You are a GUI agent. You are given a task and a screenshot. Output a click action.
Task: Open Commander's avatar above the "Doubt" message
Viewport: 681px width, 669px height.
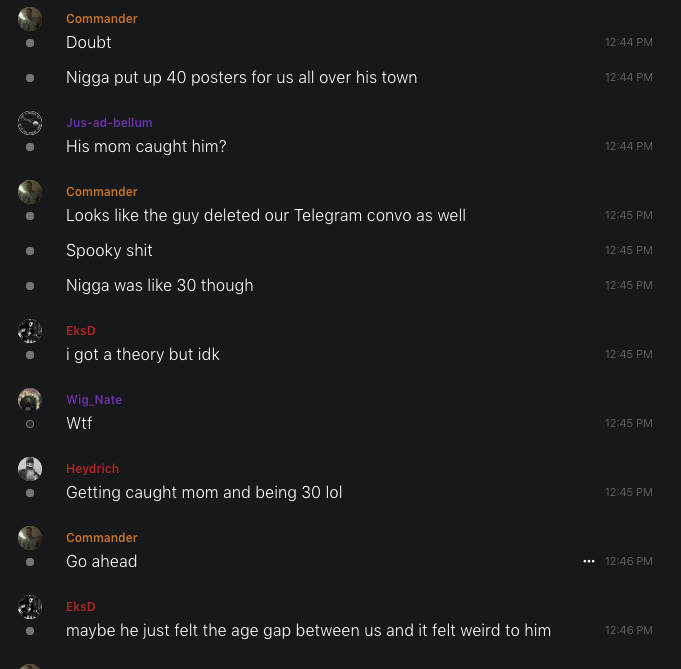tap(30, 19)
